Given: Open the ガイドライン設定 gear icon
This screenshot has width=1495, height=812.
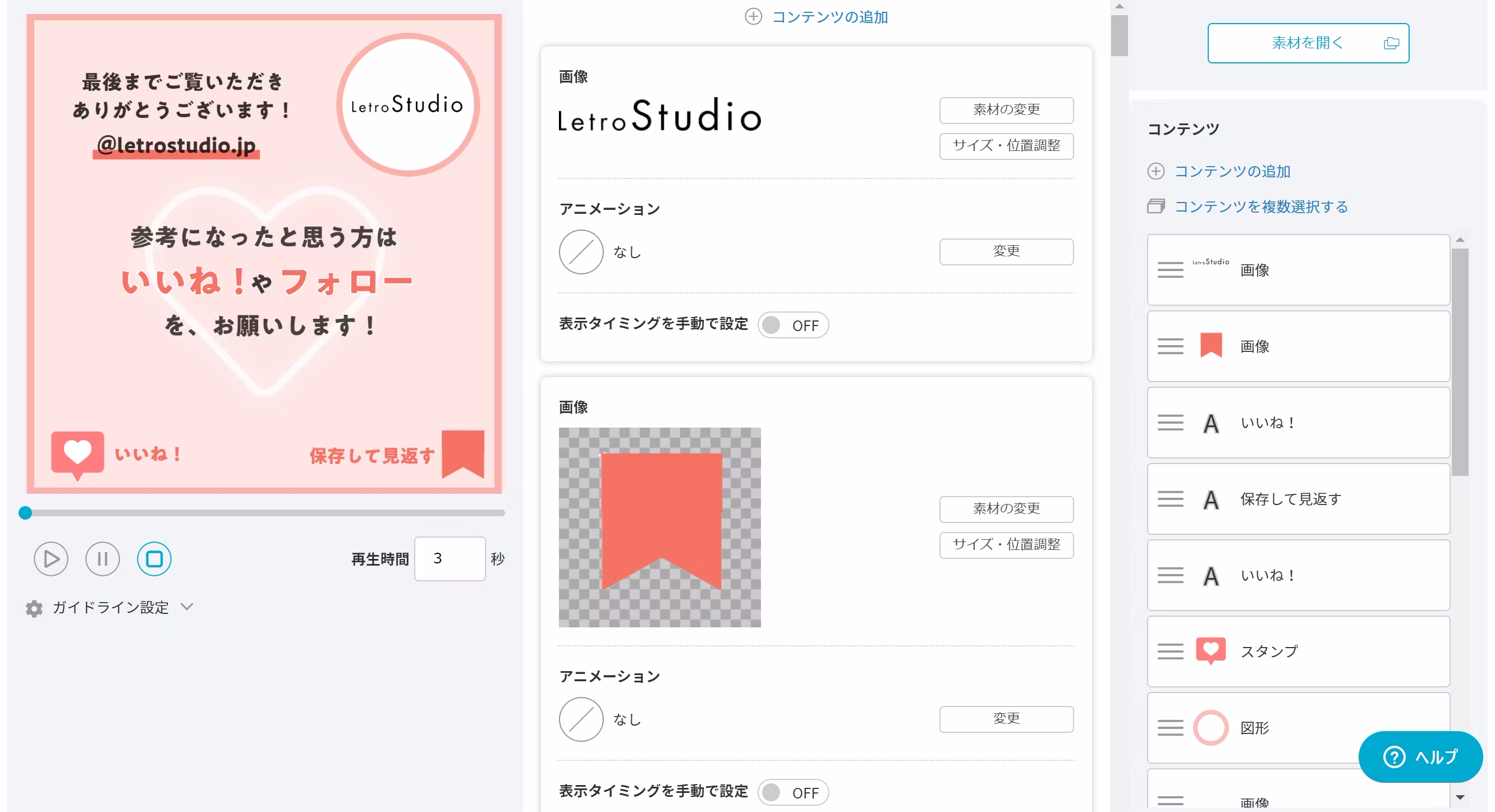Looking at the screenshot, I should (34, 608).
